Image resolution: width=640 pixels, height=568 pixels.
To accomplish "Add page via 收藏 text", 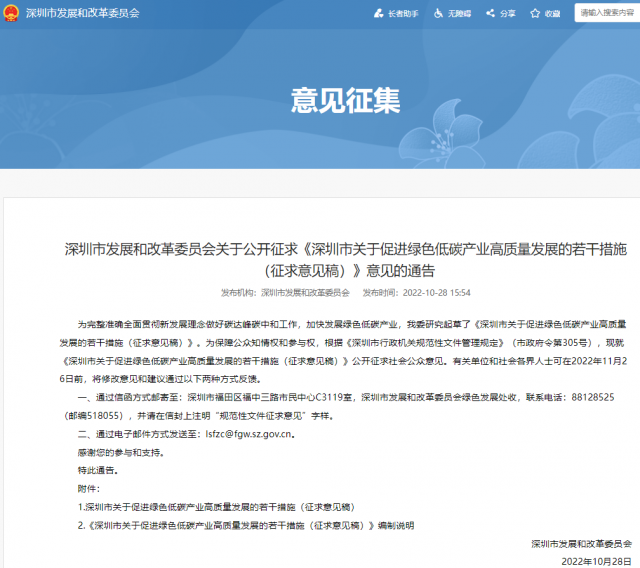I will pos(553,13).
